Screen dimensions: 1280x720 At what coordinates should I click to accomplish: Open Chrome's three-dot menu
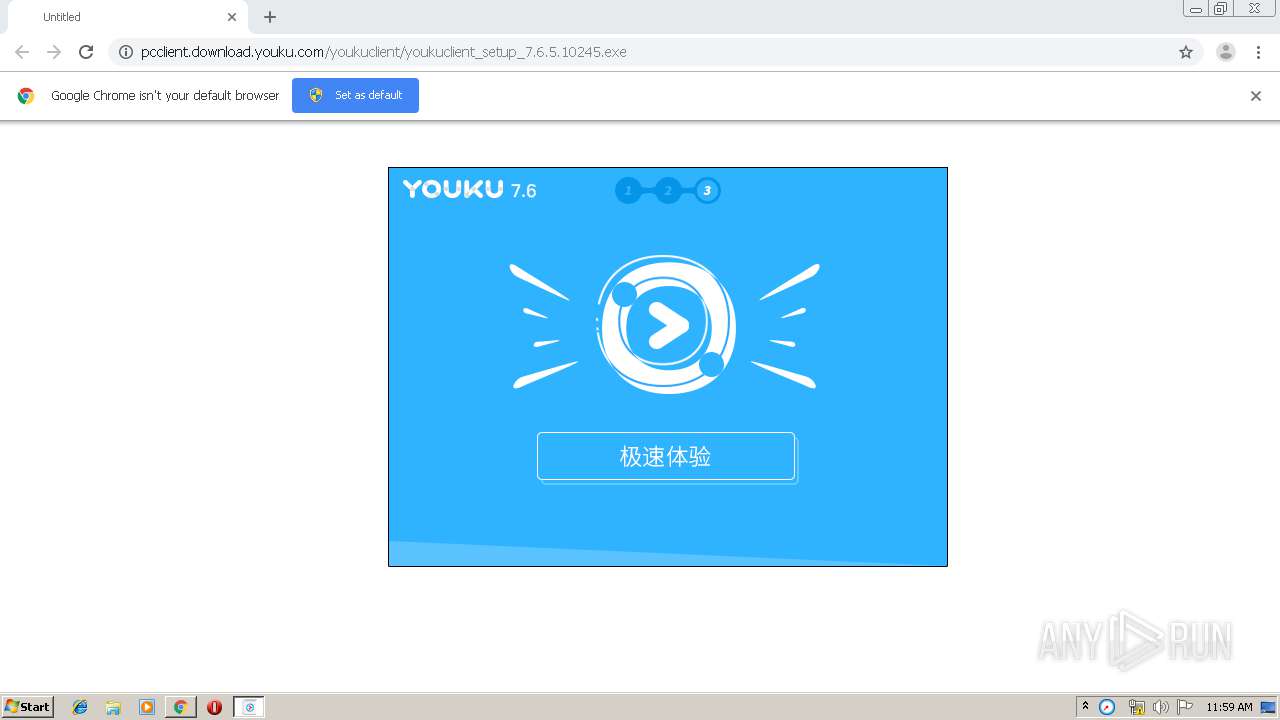1259,52
